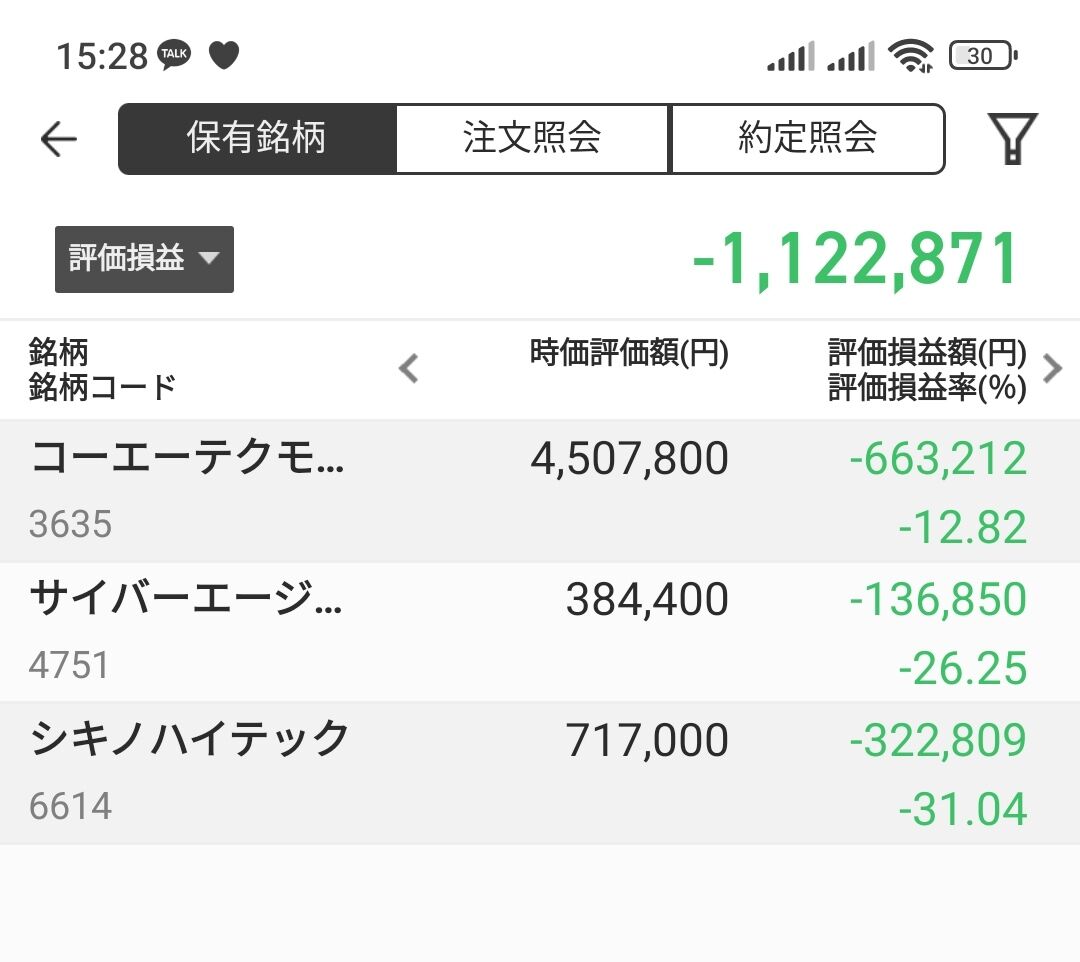The height and width of the screenshot is (962, 1080).
Task: Open the 評価損益 dropdown
Action: (x=144, y=259)
